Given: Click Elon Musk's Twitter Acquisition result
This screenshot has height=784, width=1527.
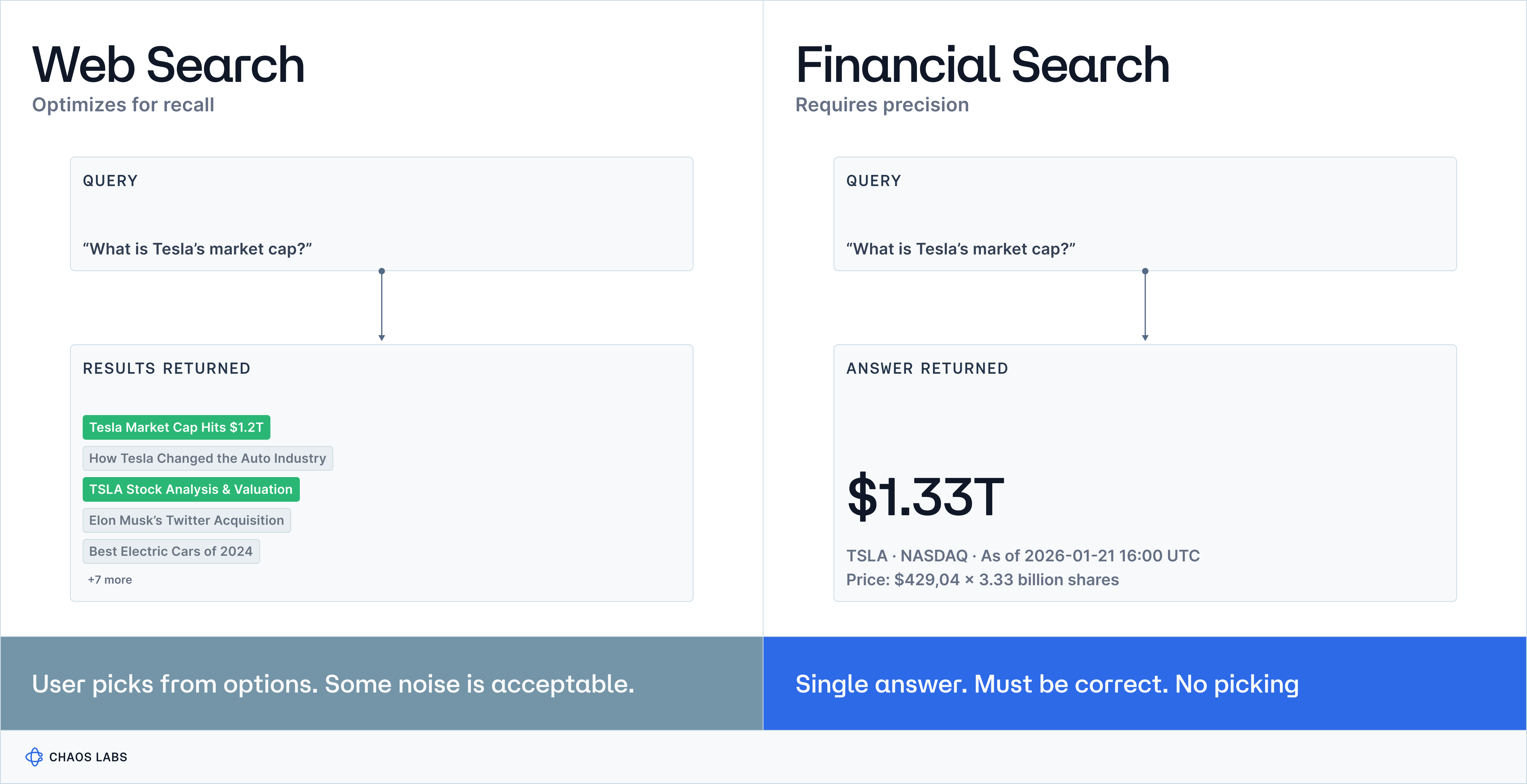Looking at the screenshot, I should 186,520.
